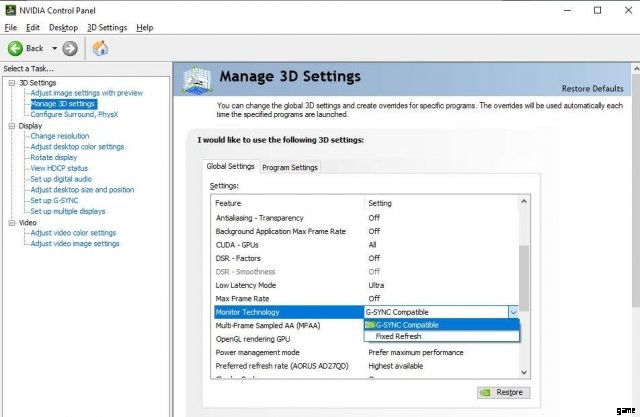Image resolution: width=640 pixels, height=417 pixels.
Task: Select Background Application Max Frame Rate row
Action: pyautogui.click(x=366, y=231)
